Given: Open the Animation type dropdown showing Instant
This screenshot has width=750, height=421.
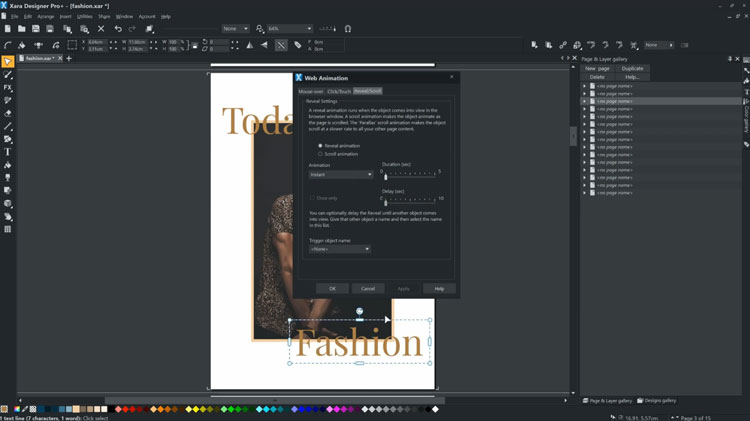Looking at the screenshot, I should (341, 175).
